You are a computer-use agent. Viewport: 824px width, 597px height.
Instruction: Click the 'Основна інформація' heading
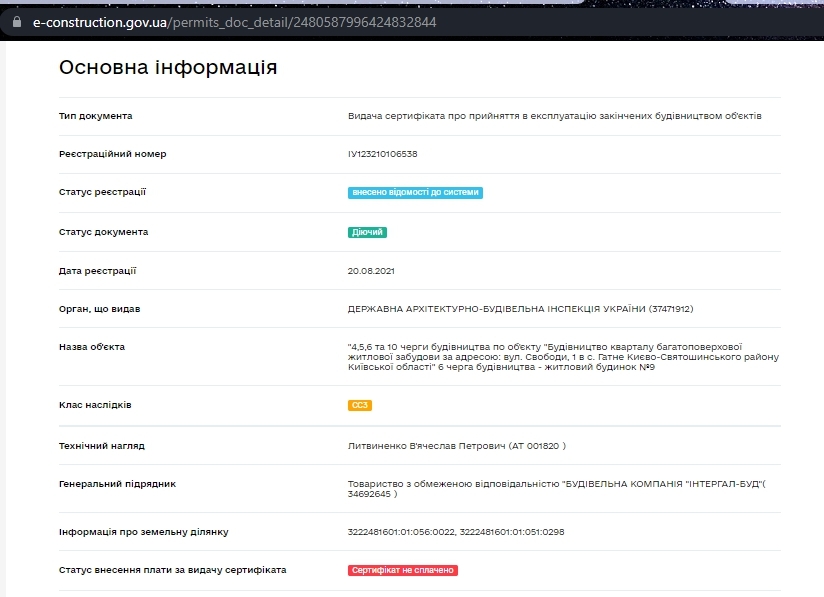[168, 67]
